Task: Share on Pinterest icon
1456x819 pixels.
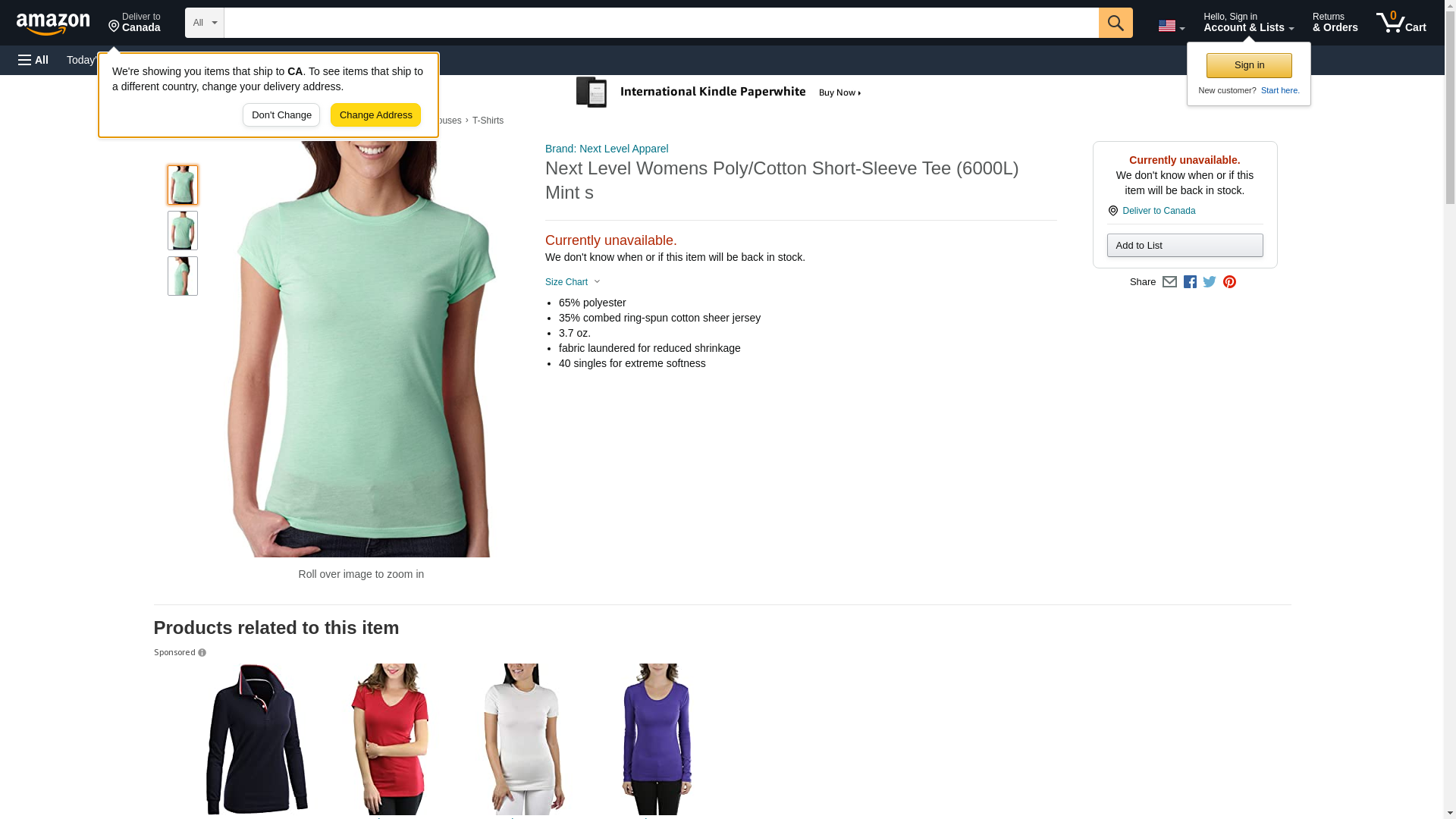Action: tap(1229, 282)
